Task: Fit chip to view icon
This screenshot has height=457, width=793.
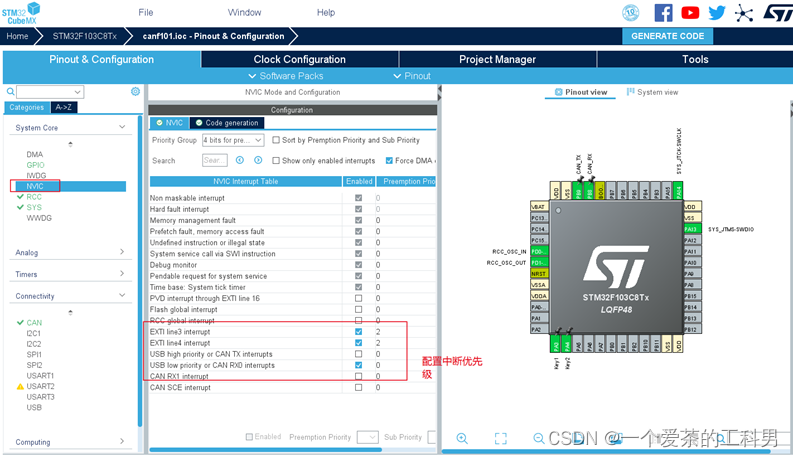Action: tap(500, 438)
